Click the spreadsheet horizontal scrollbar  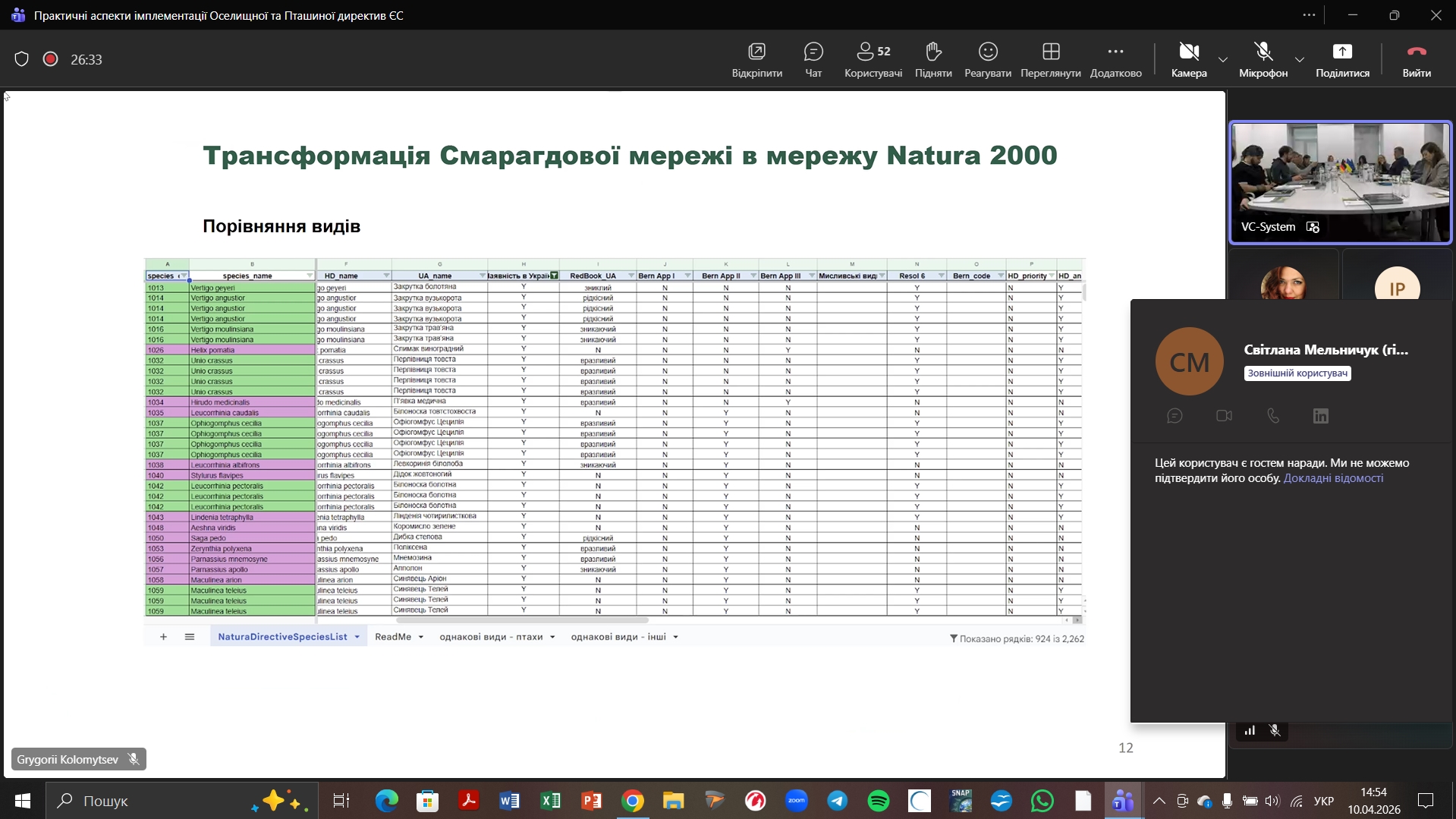(523, 620)
